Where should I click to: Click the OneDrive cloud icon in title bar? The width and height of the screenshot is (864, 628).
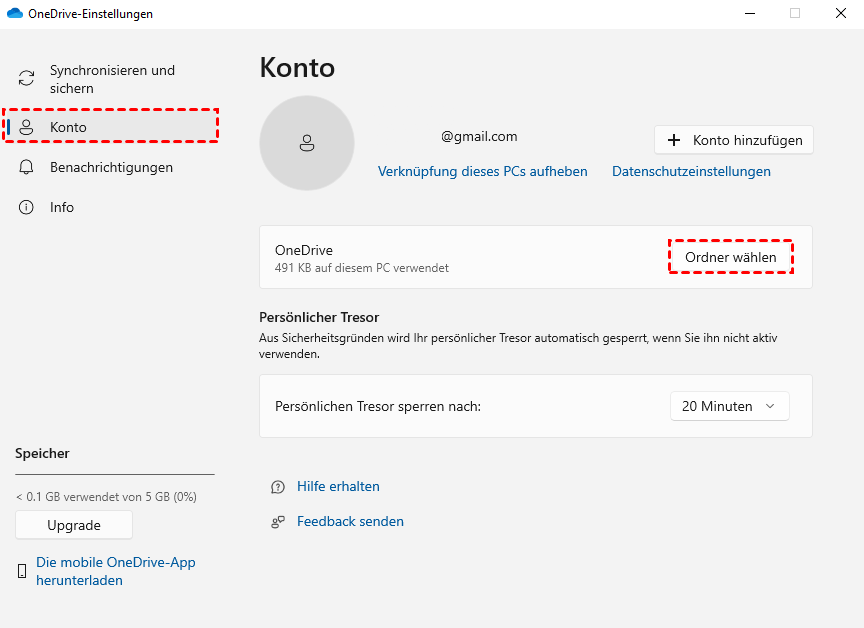point(15,13)
